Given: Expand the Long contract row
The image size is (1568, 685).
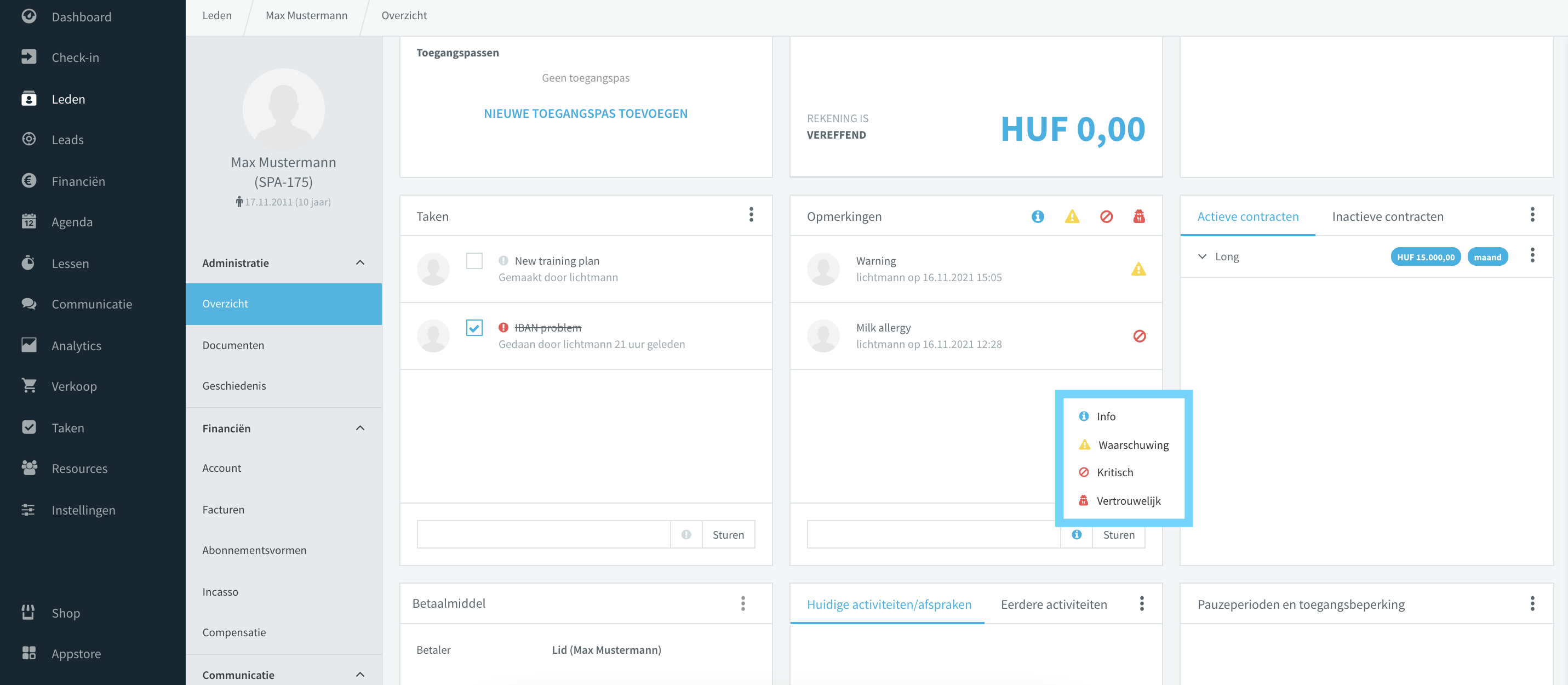Looking at the screenshot, I should coord(1202,256).
